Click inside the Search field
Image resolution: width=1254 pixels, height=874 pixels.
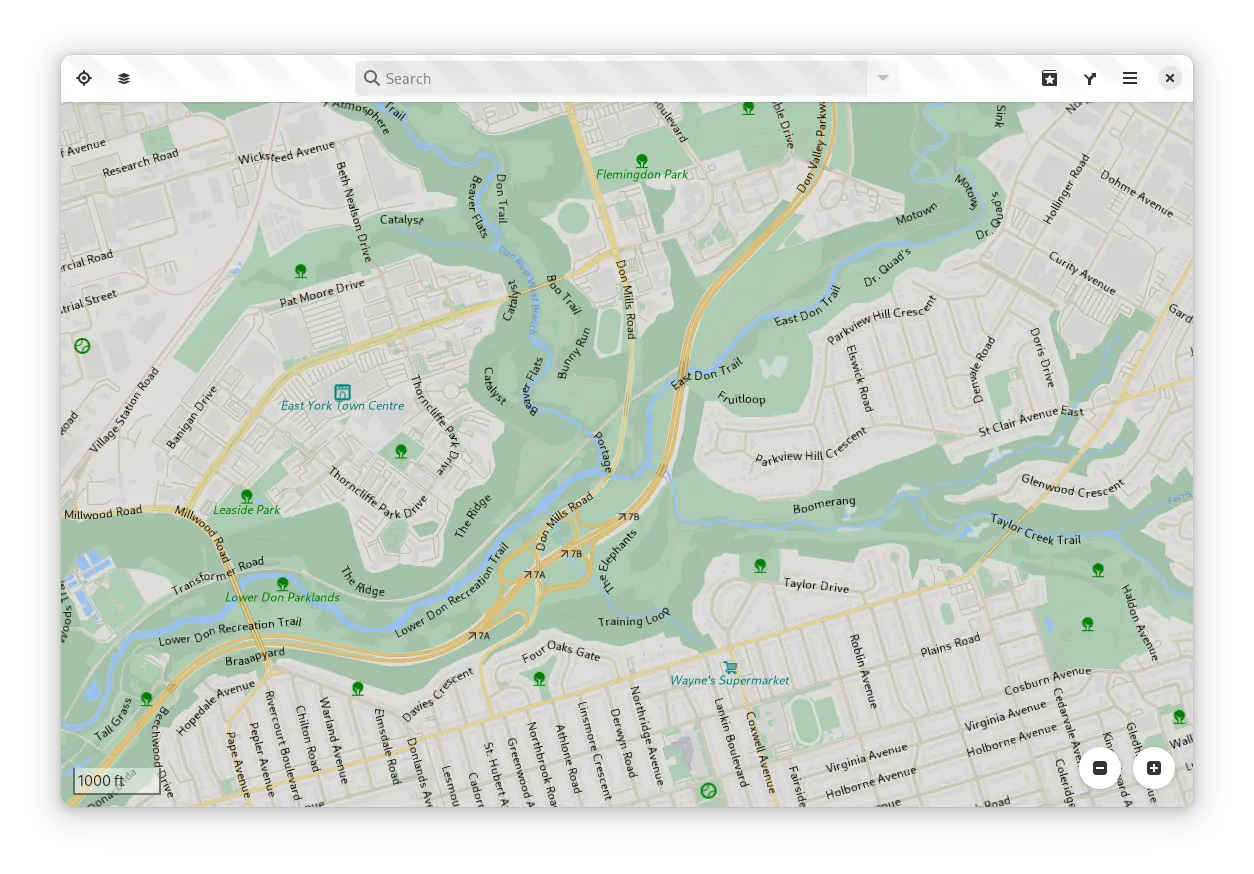pyautogui.click(x=610, y=78)
